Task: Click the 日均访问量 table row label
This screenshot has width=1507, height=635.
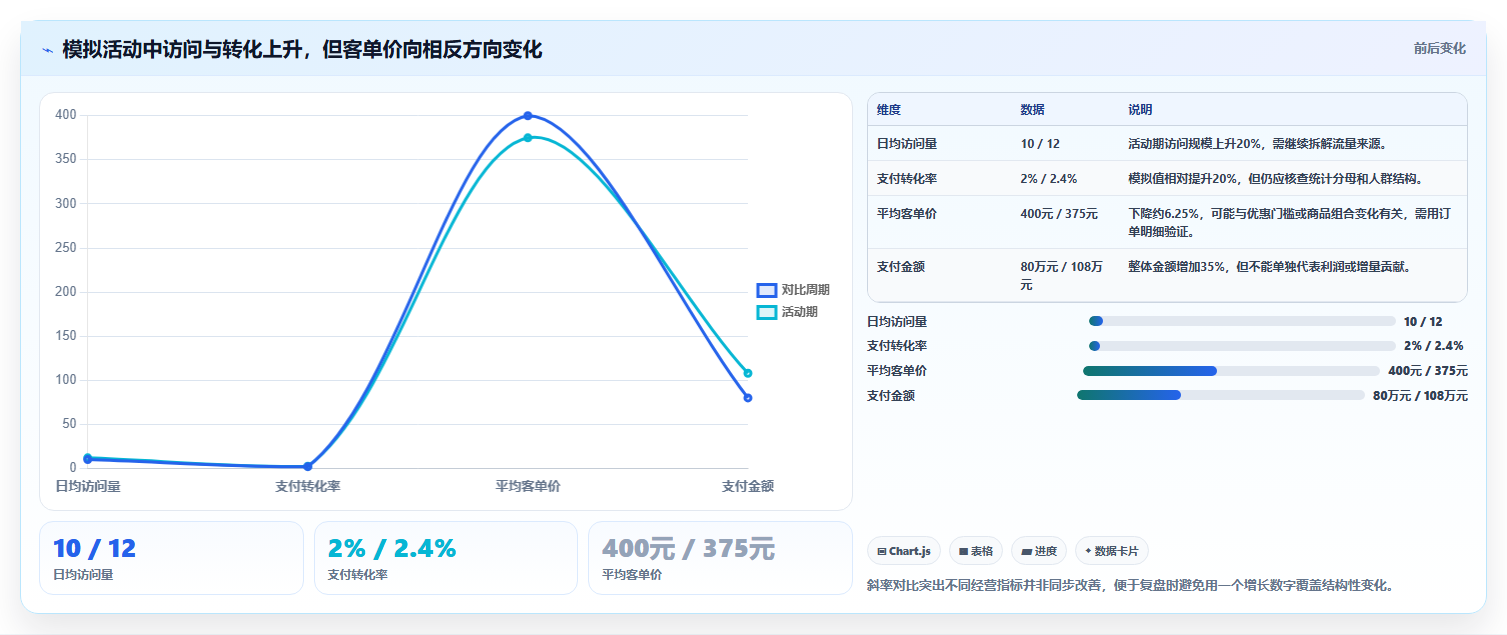Action: [907, 144]
